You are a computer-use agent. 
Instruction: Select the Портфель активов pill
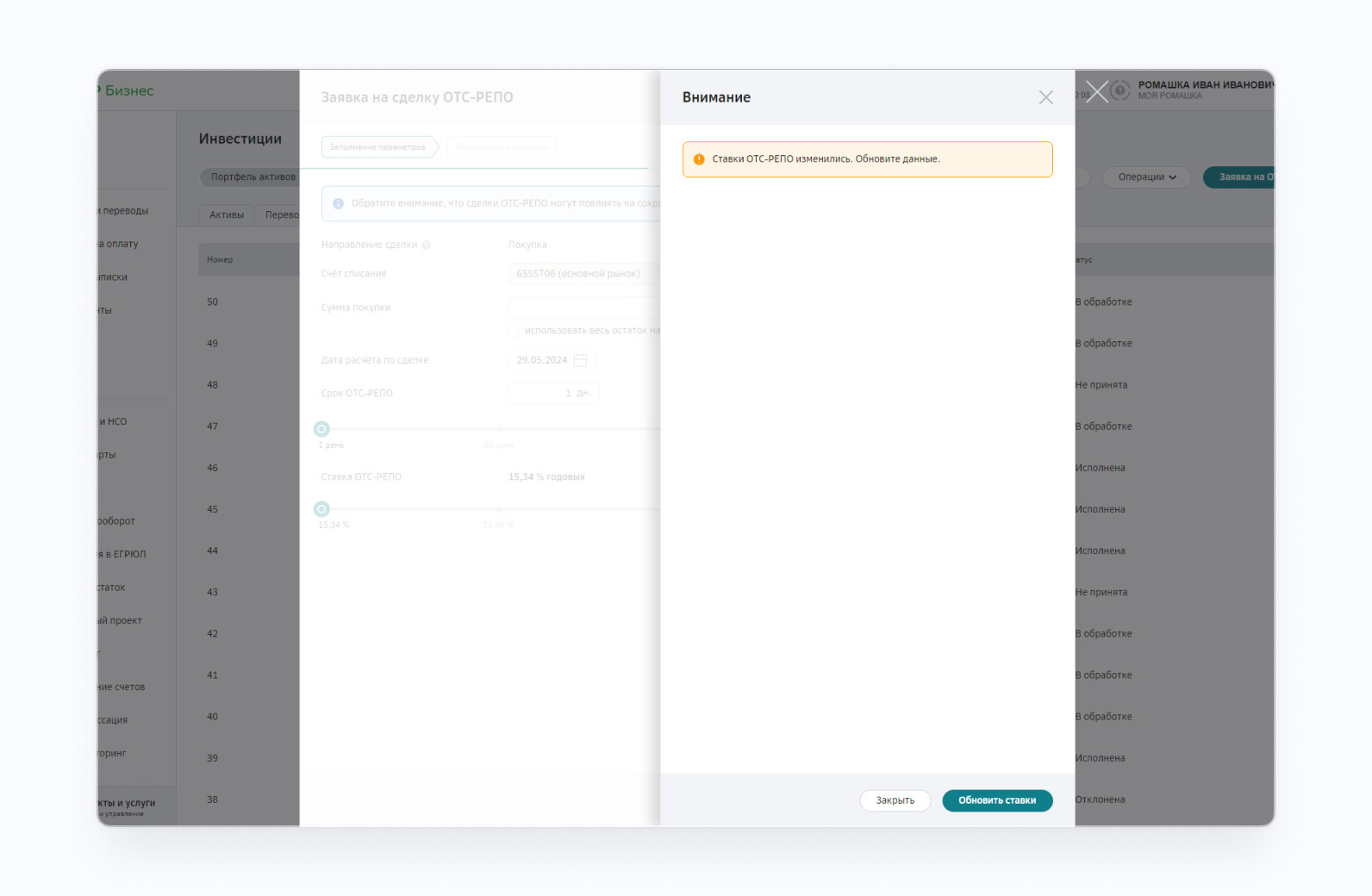[x=250, y=177]
